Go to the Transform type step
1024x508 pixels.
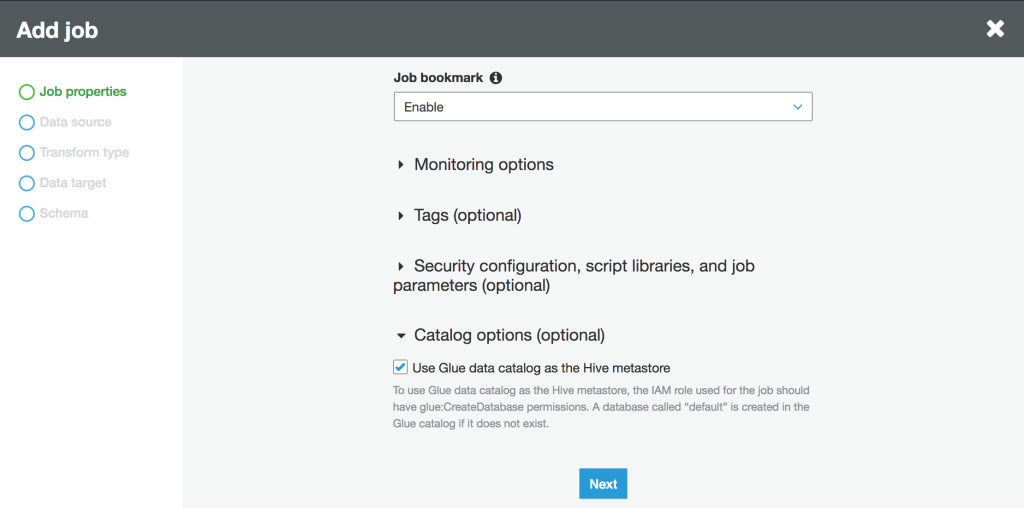[84, 153]
